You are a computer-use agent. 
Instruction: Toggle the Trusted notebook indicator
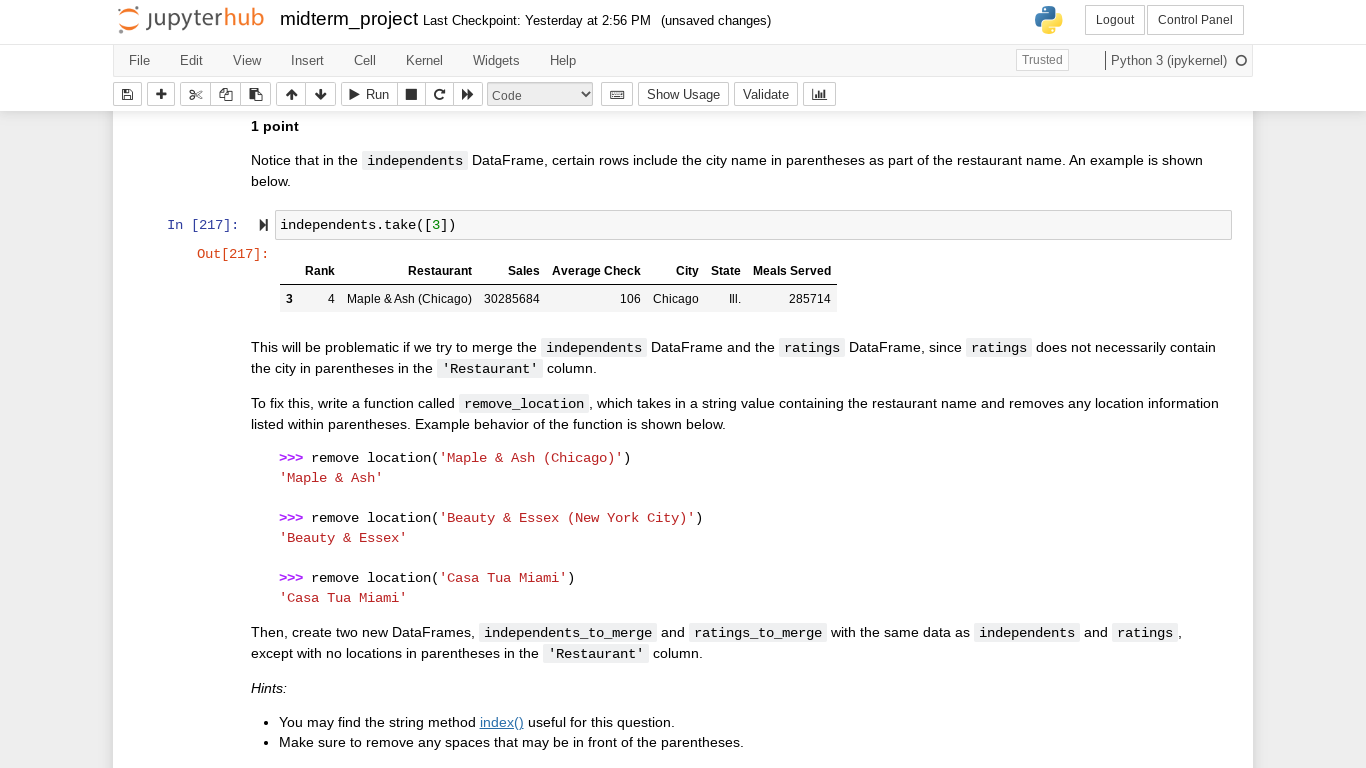[1042, 60]
